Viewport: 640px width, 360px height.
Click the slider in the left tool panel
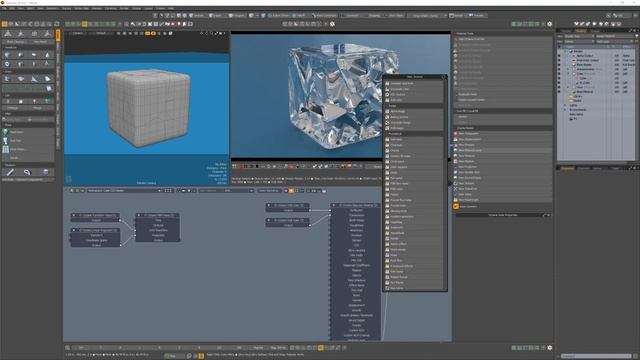coord(28,119)
